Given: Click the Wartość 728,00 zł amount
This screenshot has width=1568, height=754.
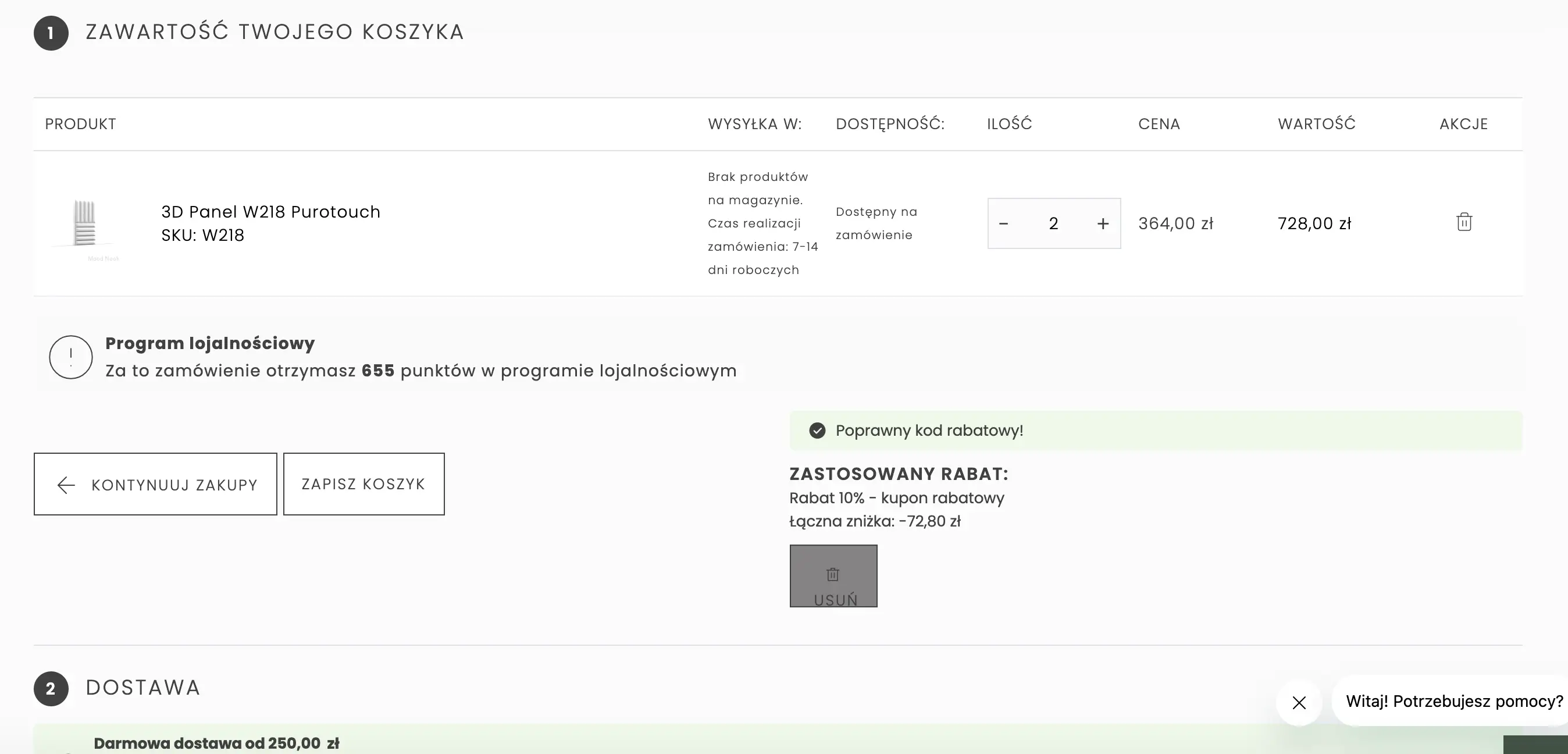Looking at the screenshot, I should (x=1314, y=223).
